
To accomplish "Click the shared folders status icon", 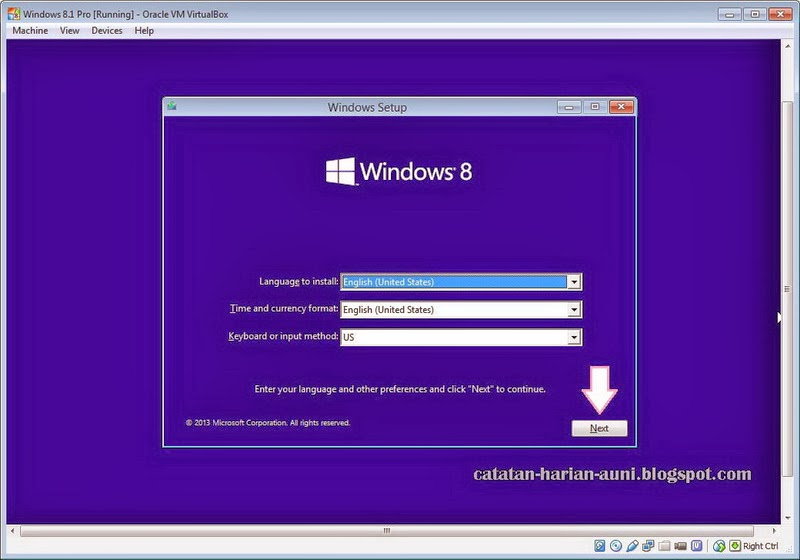I will (664, 546).
